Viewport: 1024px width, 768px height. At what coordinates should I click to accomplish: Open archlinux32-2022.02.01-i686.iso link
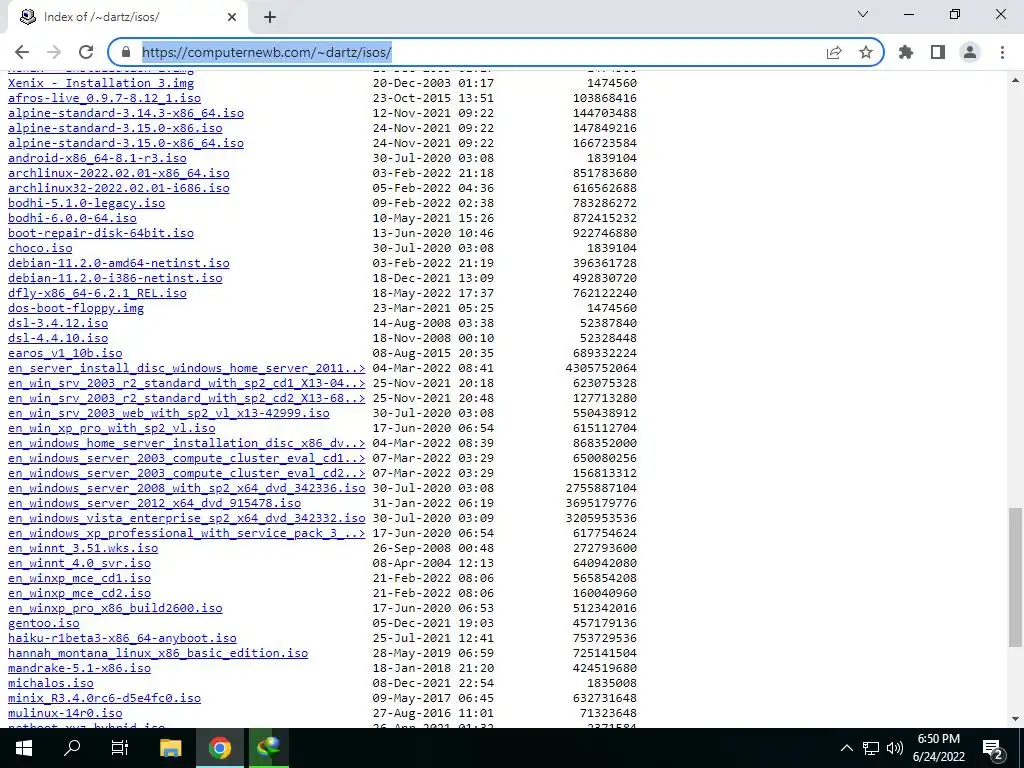pyautogui.click(x=119, y=188)
